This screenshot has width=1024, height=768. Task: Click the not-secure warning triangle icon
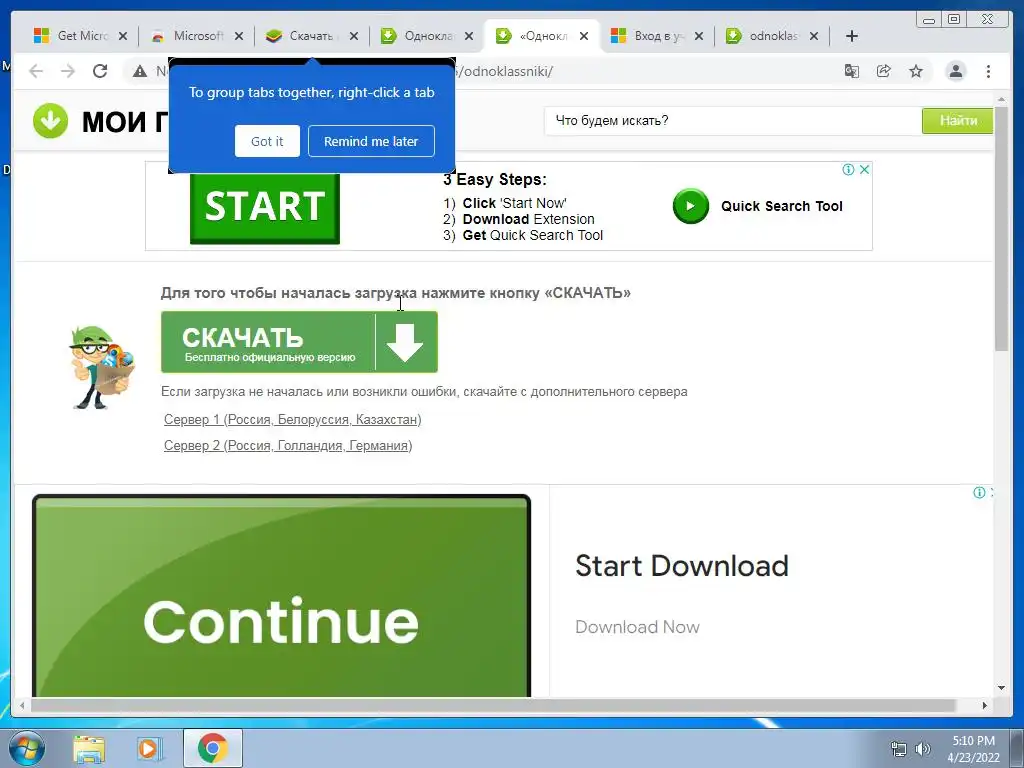point(140,71)
